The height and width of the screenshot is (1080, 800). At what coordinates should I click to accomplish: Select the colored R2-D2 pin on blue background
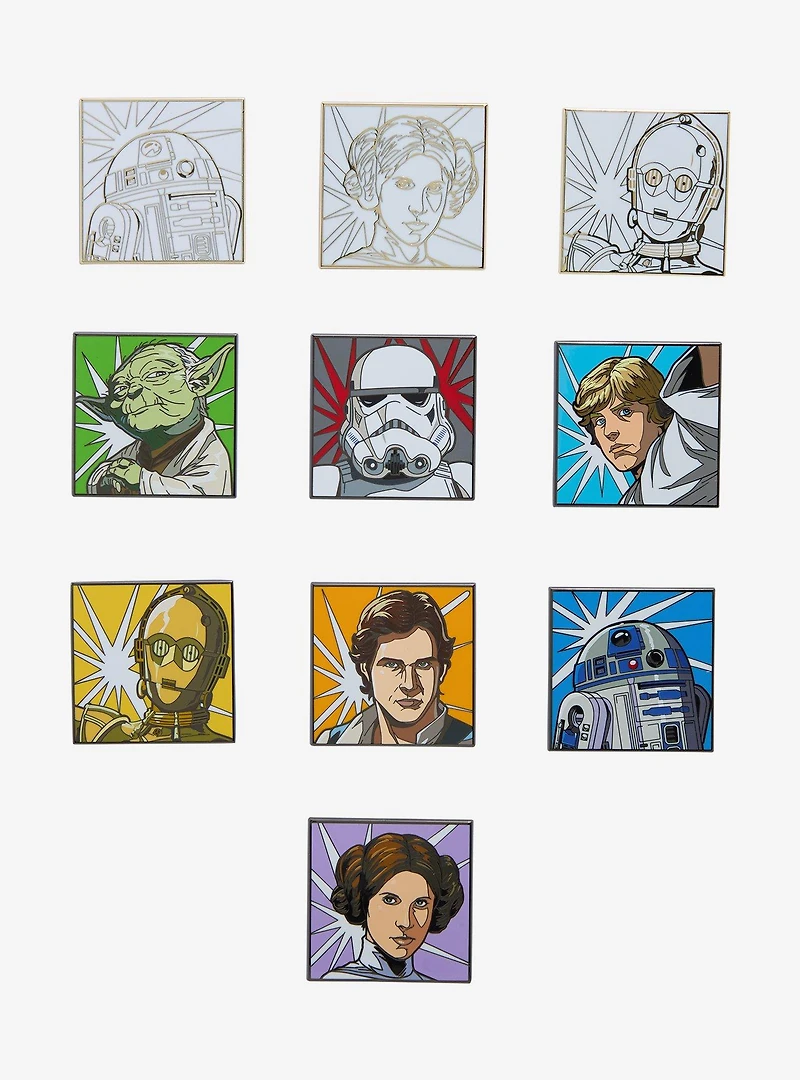click(631, 669)
